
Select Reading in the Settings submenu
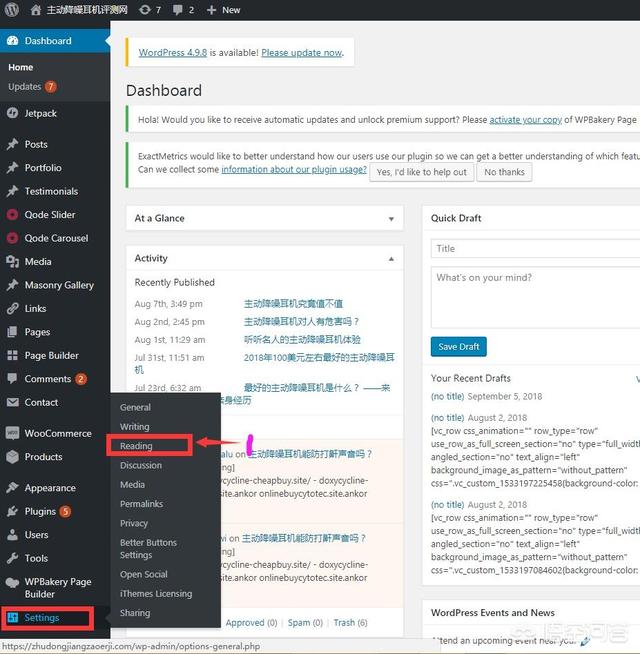[x=136, y=446]
